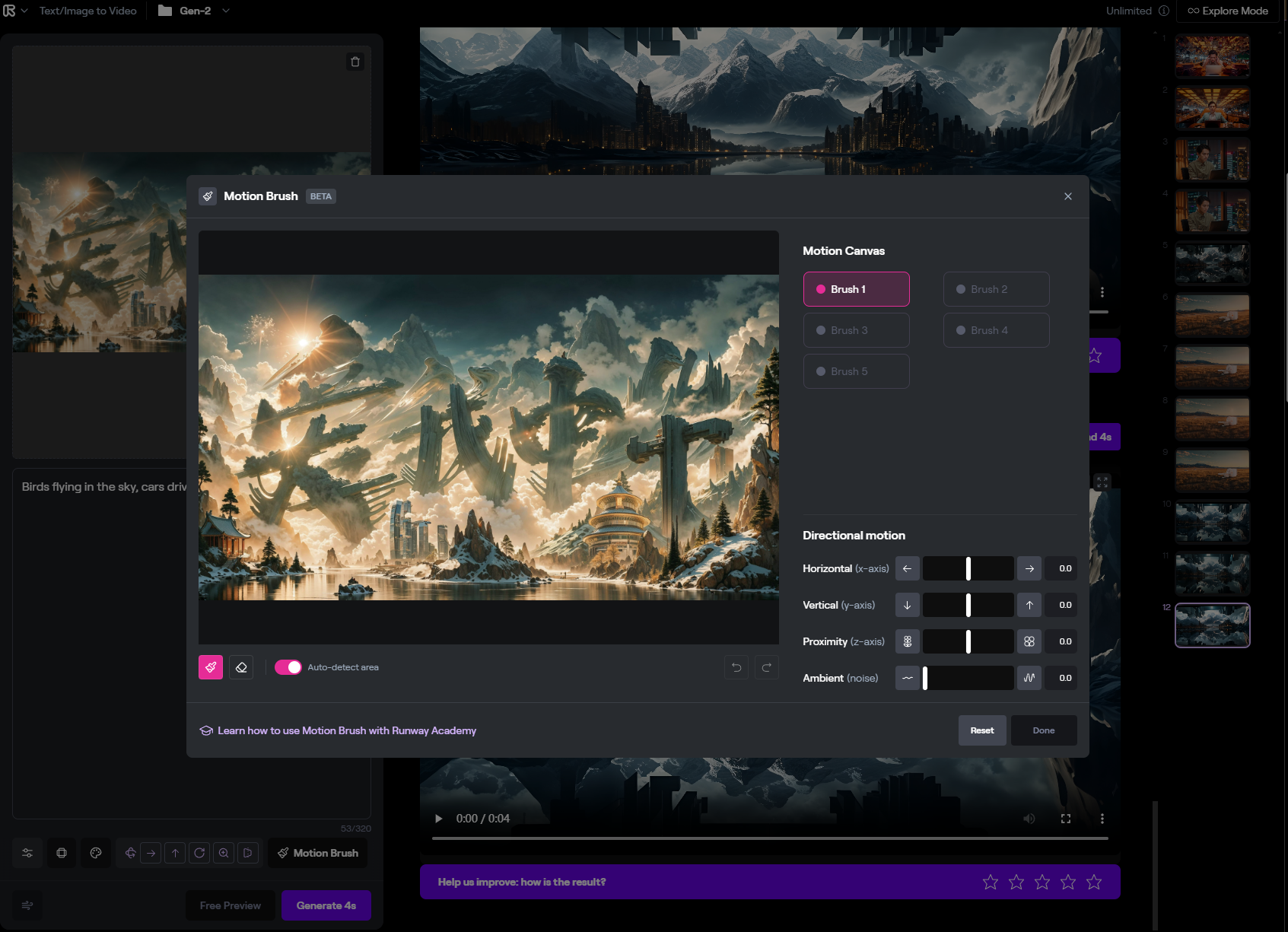Select the eraser tool in Motion Brush

(241, 667)
